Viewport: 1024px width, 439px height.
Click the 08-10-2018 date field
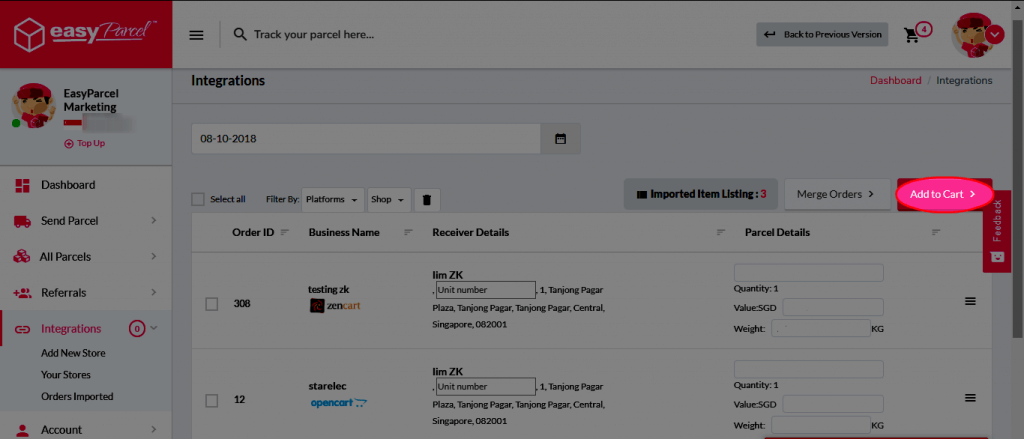click(366, 138)
